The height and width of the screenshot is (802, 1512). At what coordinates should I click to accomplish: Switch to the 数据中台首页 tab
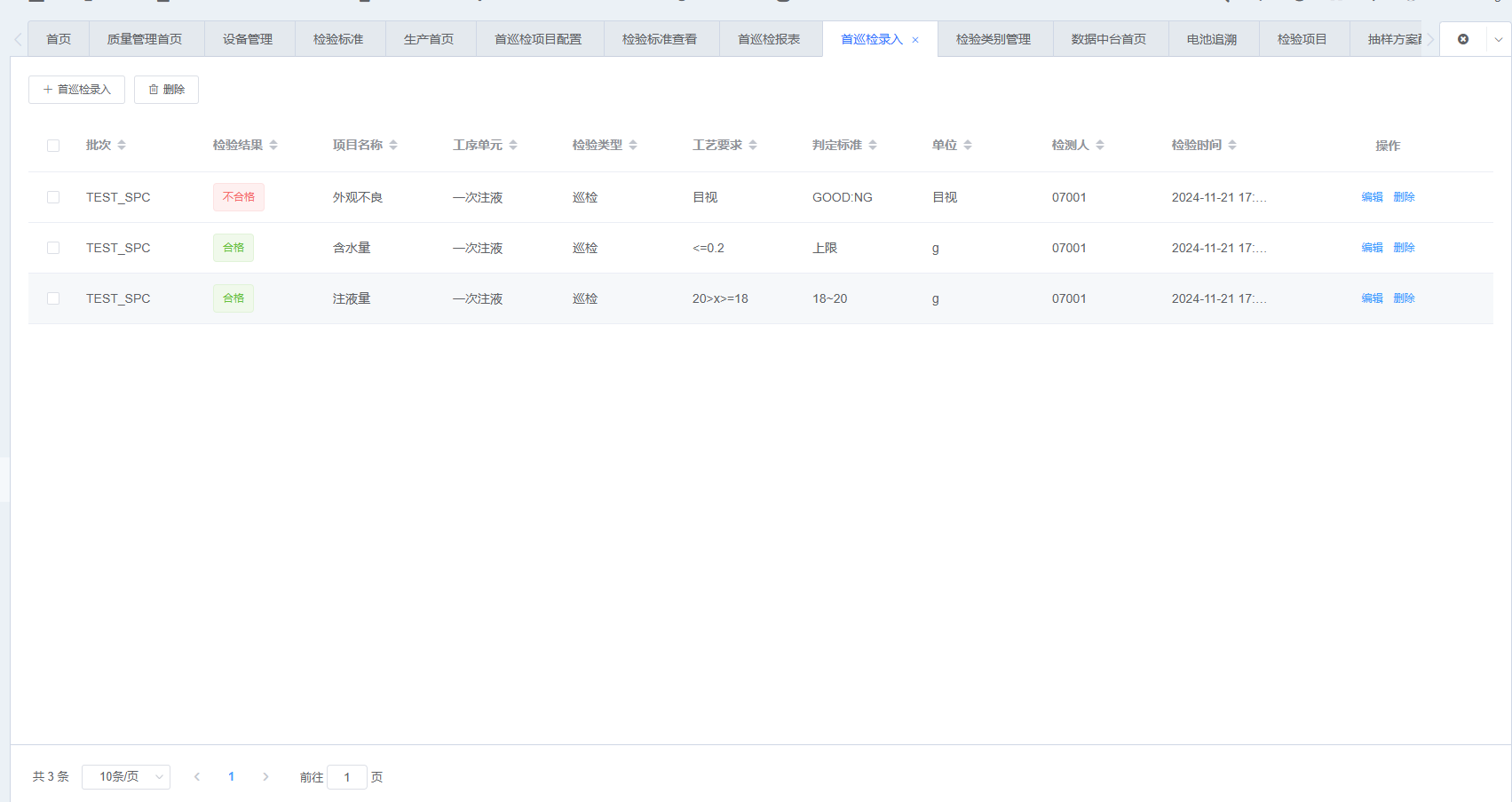point(1109,39)
